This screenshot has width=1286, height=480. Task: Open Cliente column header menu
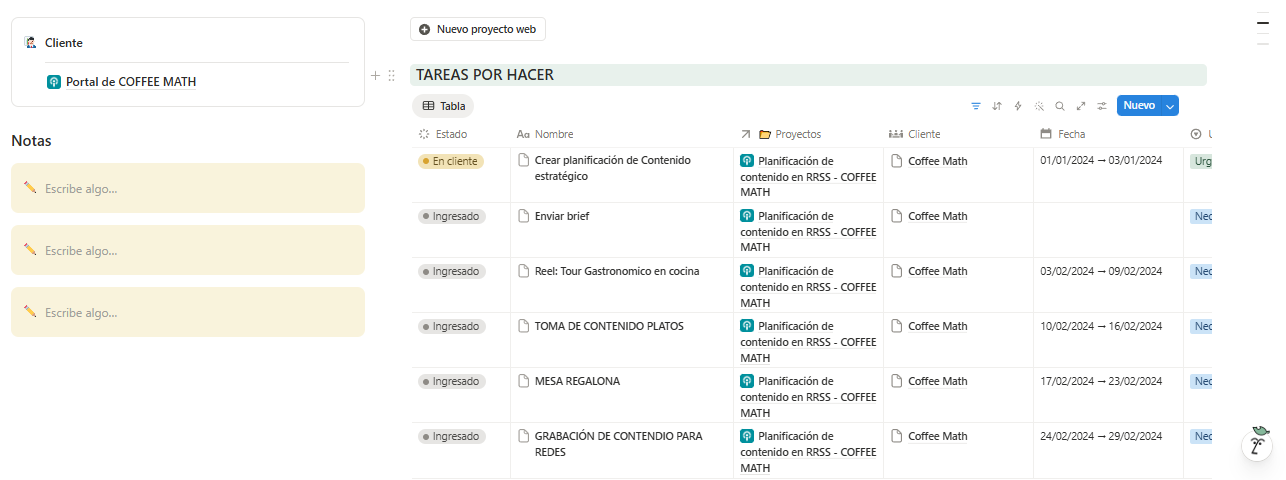(914, 134)
